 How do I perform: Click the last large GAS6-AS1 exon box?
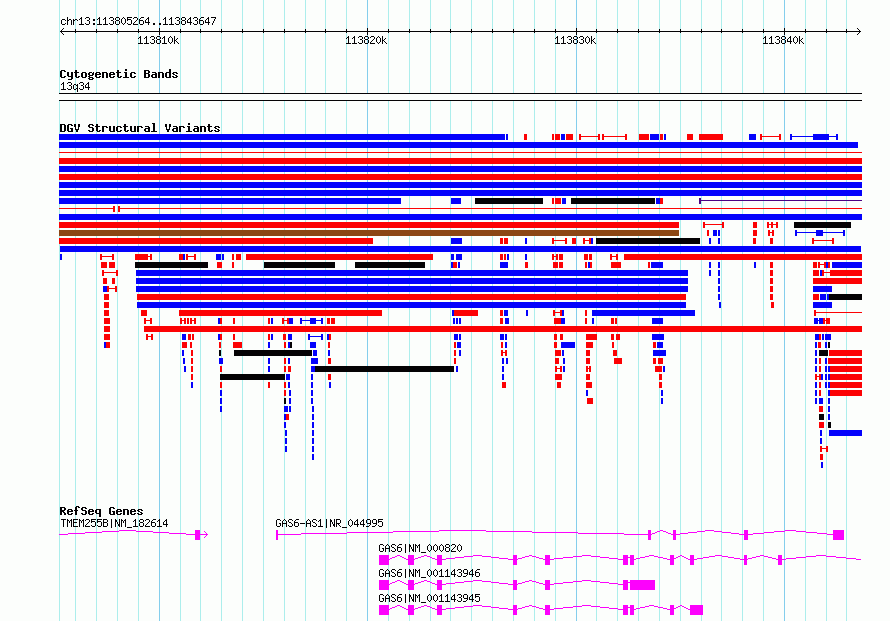[x=838, y=535]
